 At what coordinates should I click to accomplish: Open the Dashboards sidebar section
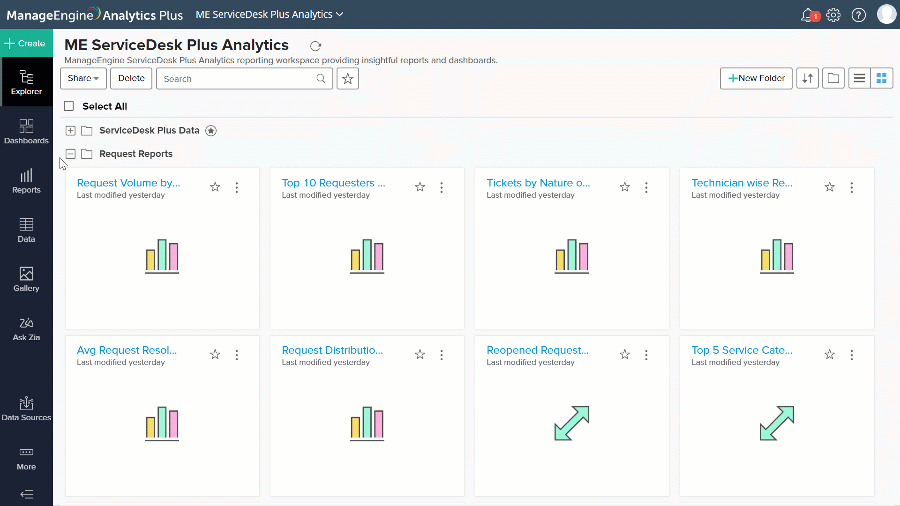click(26, 131)
